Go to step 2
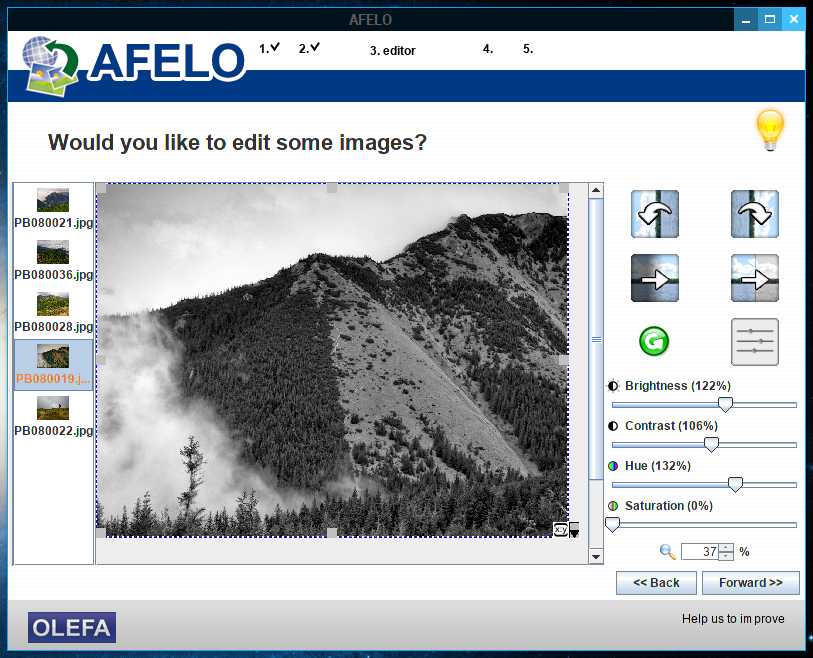 [309, 48]
